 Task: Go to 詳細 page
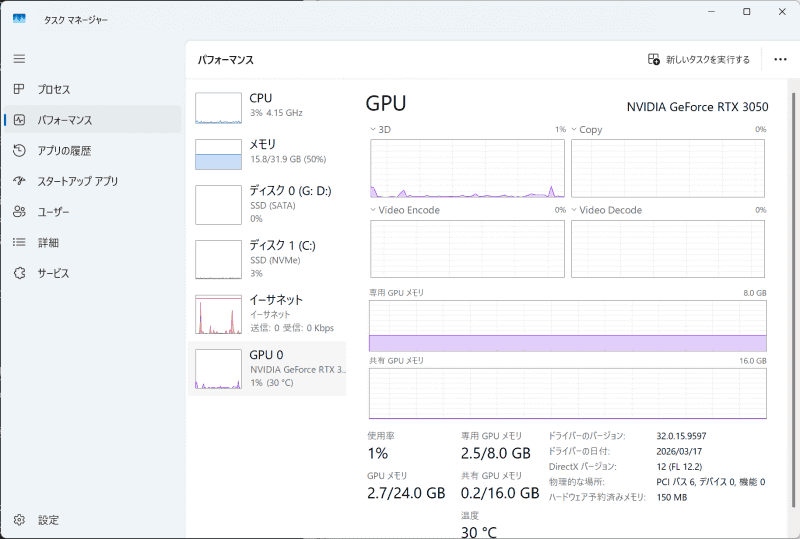click(x=92, y=242)
